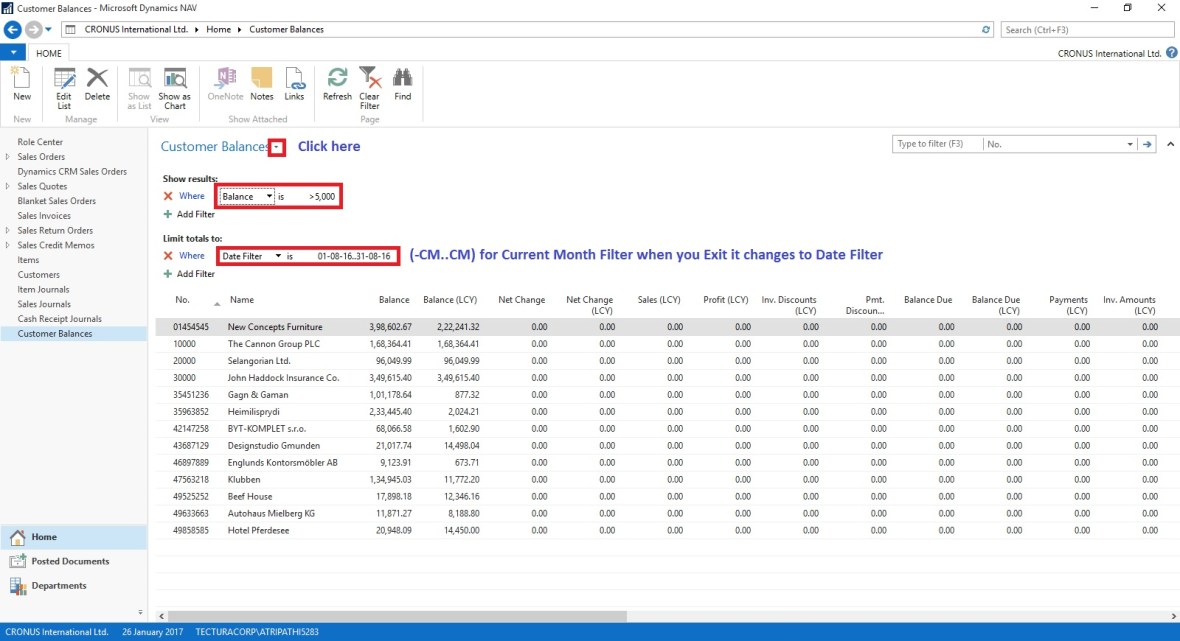The image size is (1180, 641).
Task: Select Show as Chart view
Action: [x=174, y=86]
